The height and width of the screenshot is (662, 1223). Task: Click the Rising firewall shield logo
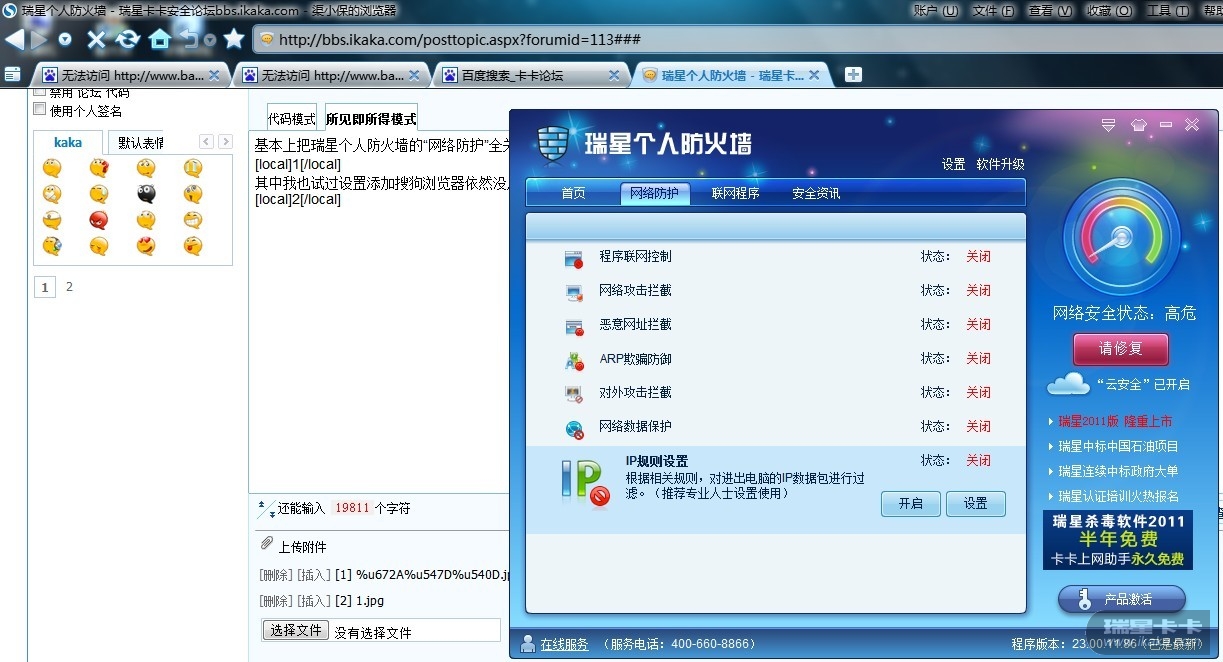pyautogui.click(x=553, y=143)
